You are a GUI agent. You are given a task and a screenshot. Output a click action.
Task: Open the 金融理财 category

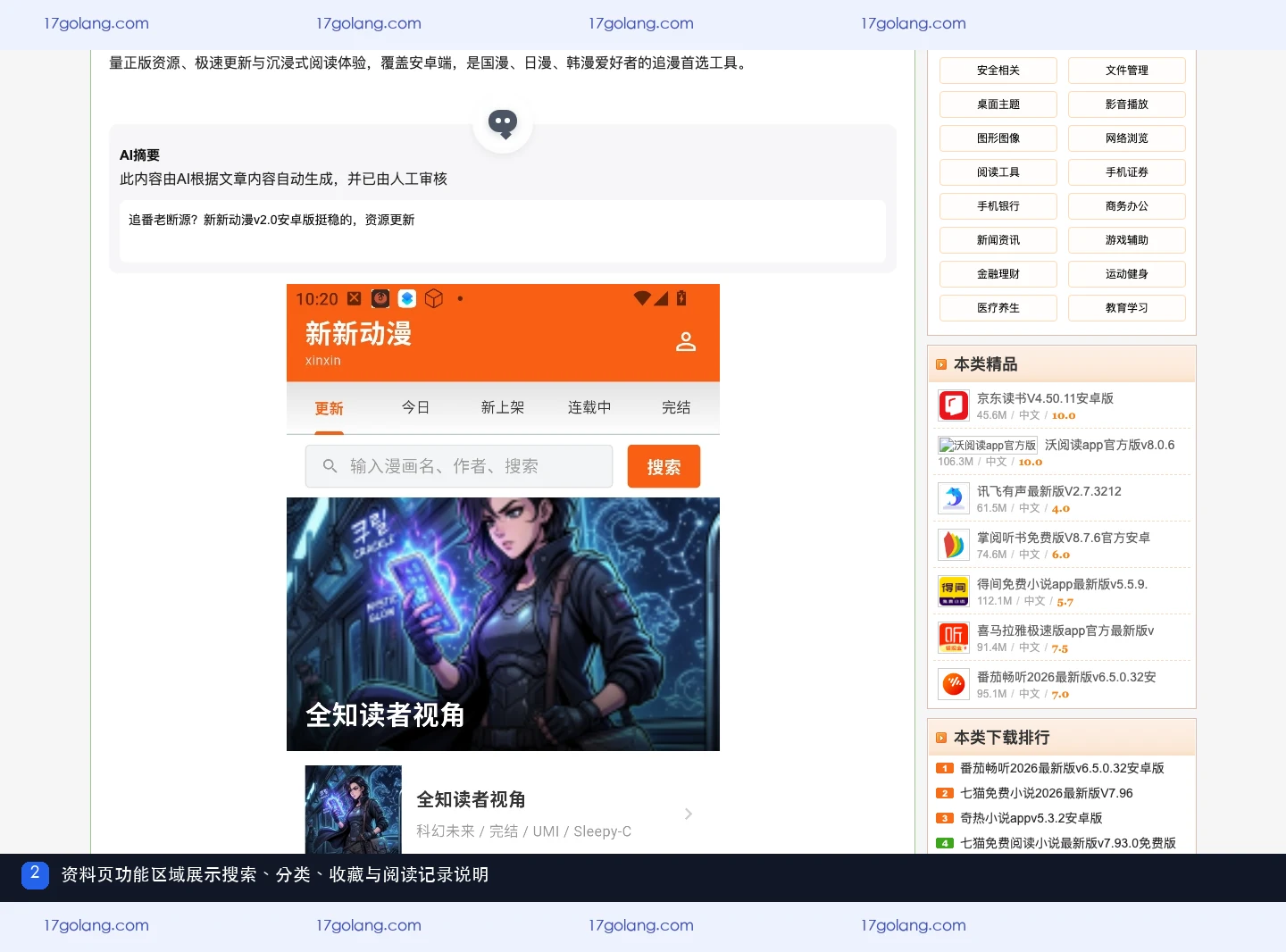click(998, 274)
